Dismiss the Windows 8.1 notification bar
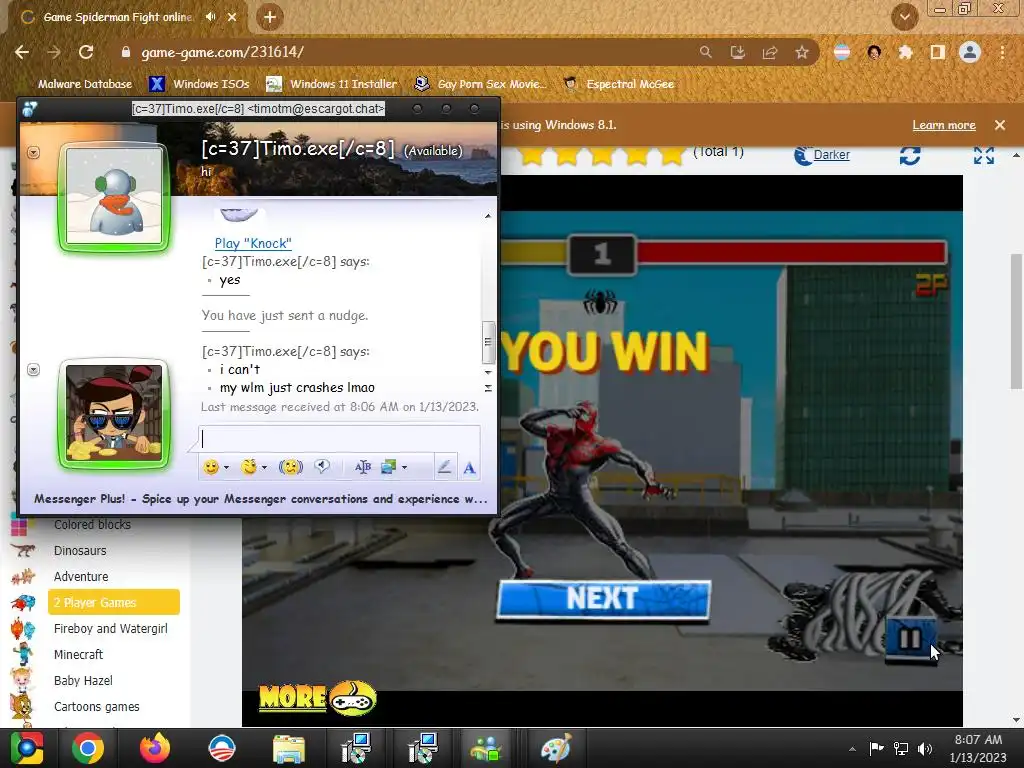The image size is (1024, 768). point(1000,125)
